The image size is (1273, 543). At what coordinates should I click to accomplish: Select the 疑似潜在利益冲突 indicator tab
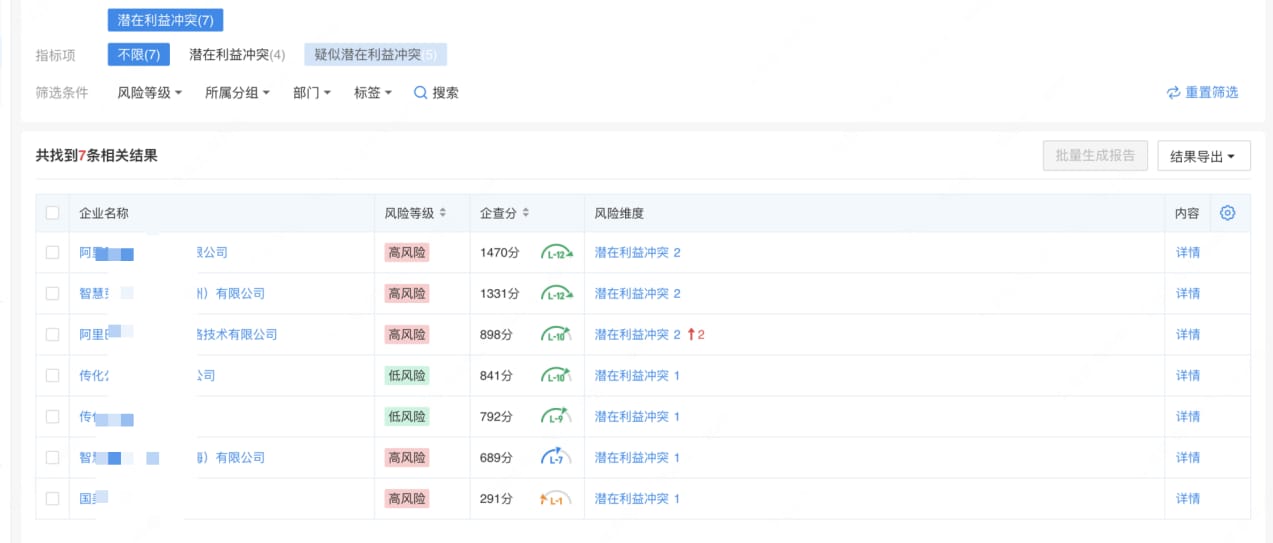pyautogui.click(x=375, y=55)
